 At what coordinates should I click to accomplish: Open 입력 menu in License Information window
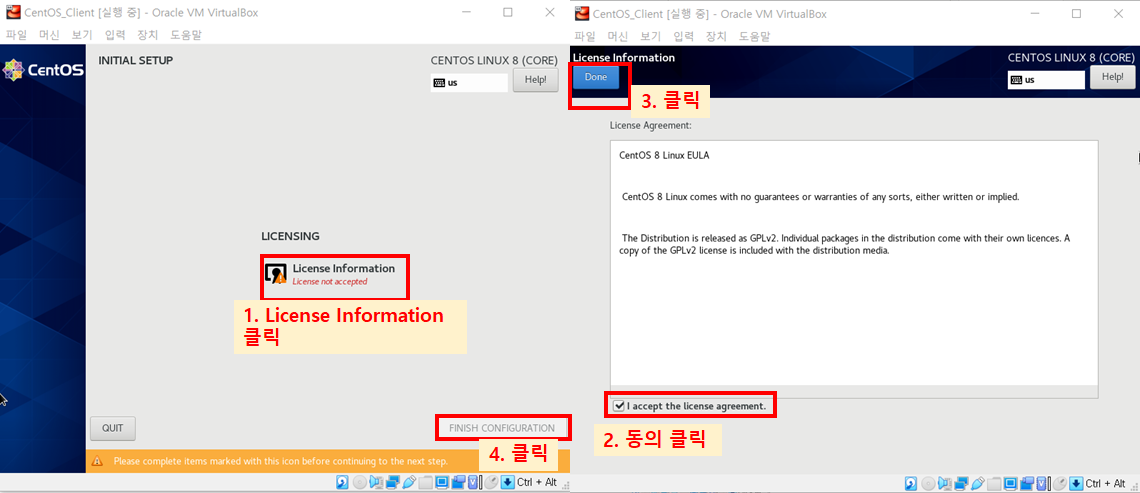coord(683,36)
